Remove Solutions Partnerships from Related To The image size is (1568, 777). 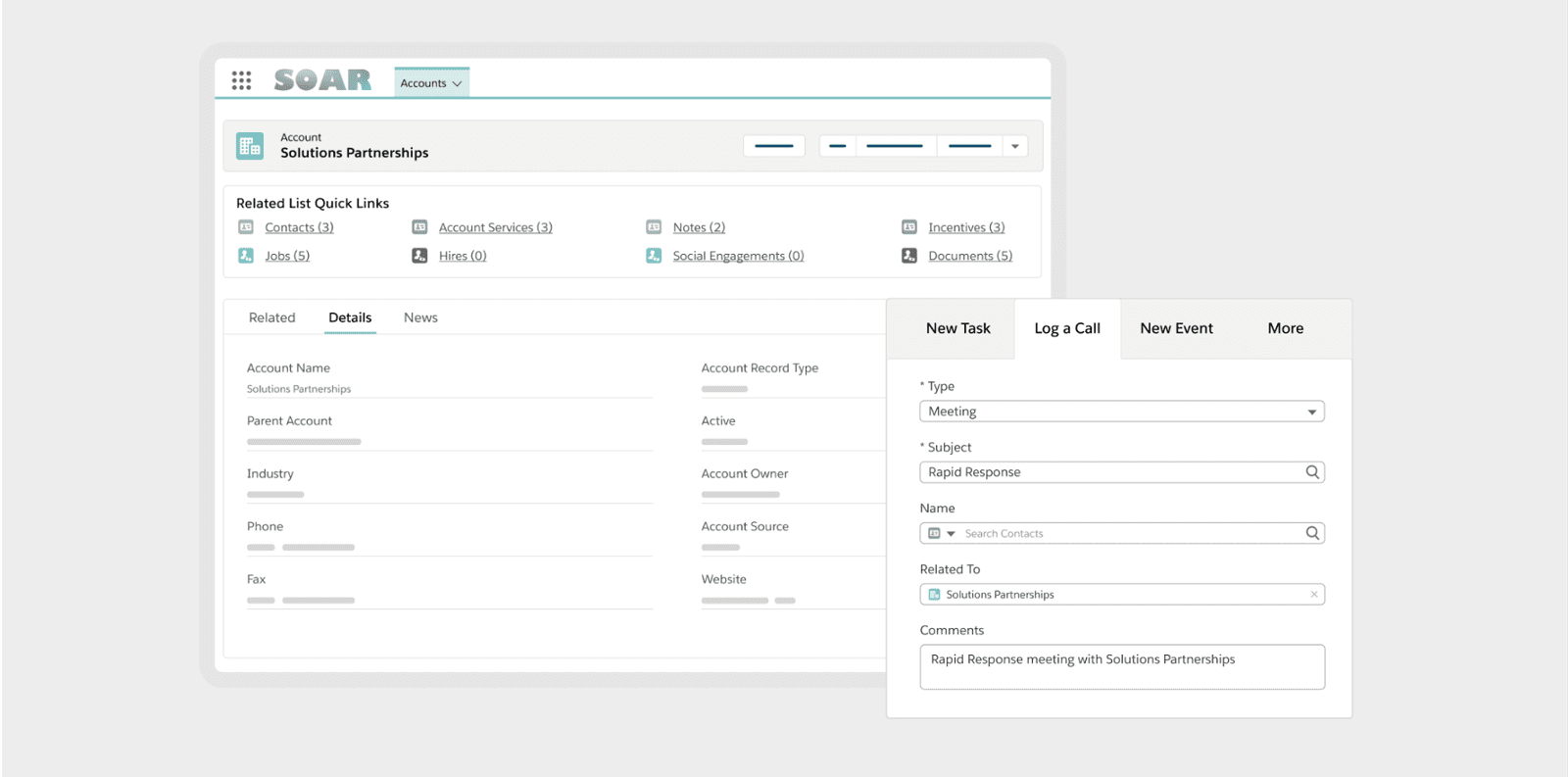(1314, 595)
